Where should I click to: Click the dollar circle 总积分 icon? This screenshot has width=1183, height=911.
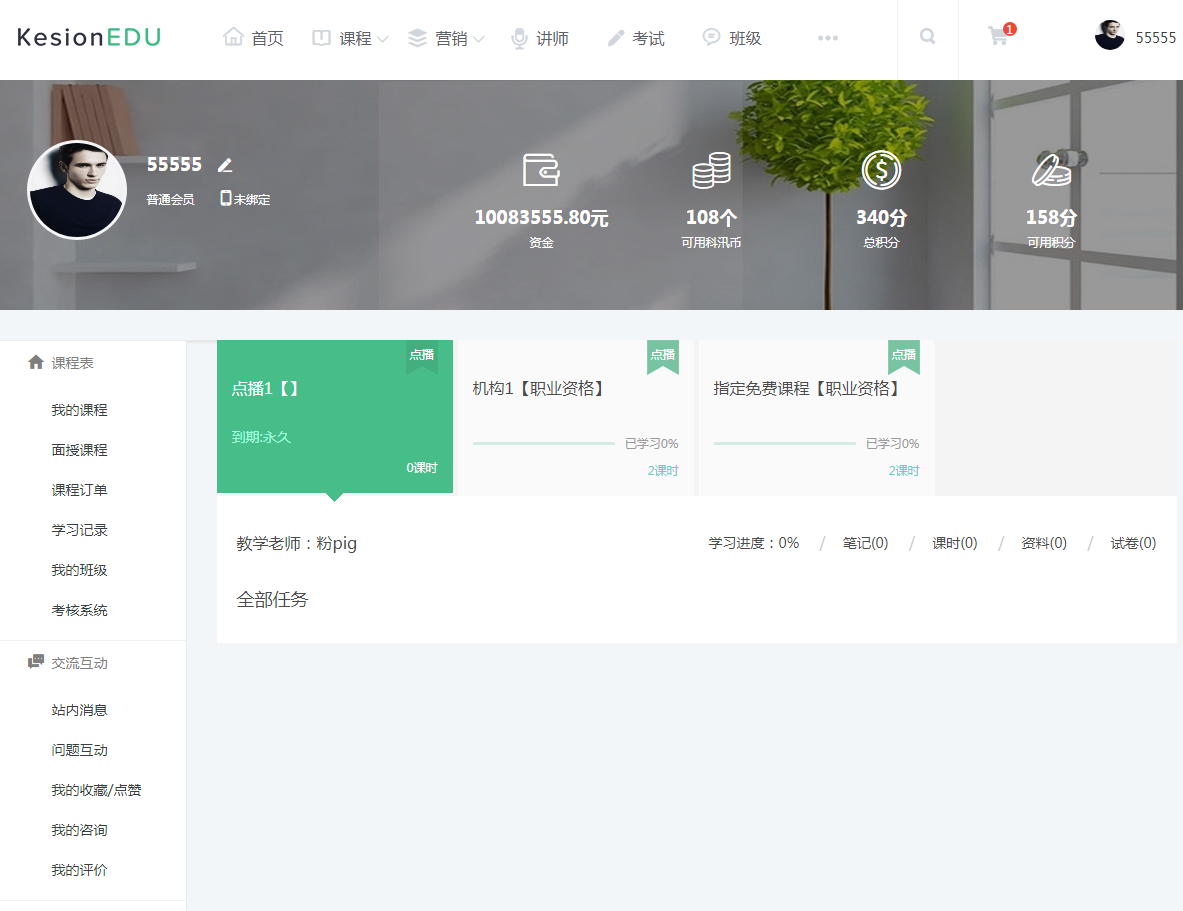[881, 170]
